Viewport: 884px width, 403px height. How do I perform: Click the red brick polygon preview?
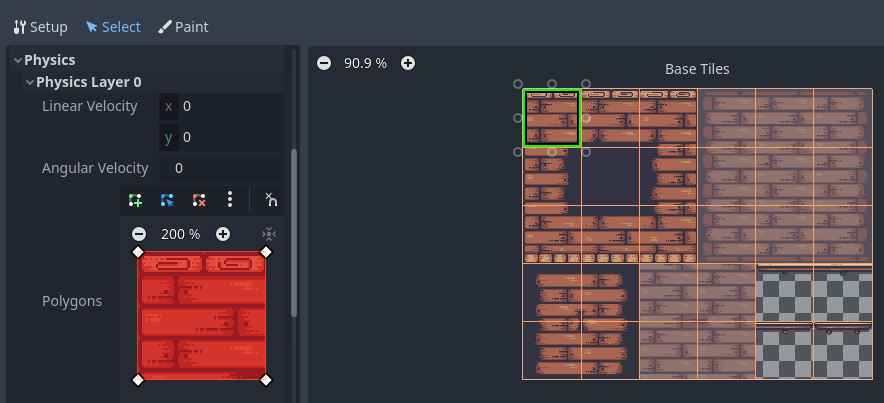(201, 316)
